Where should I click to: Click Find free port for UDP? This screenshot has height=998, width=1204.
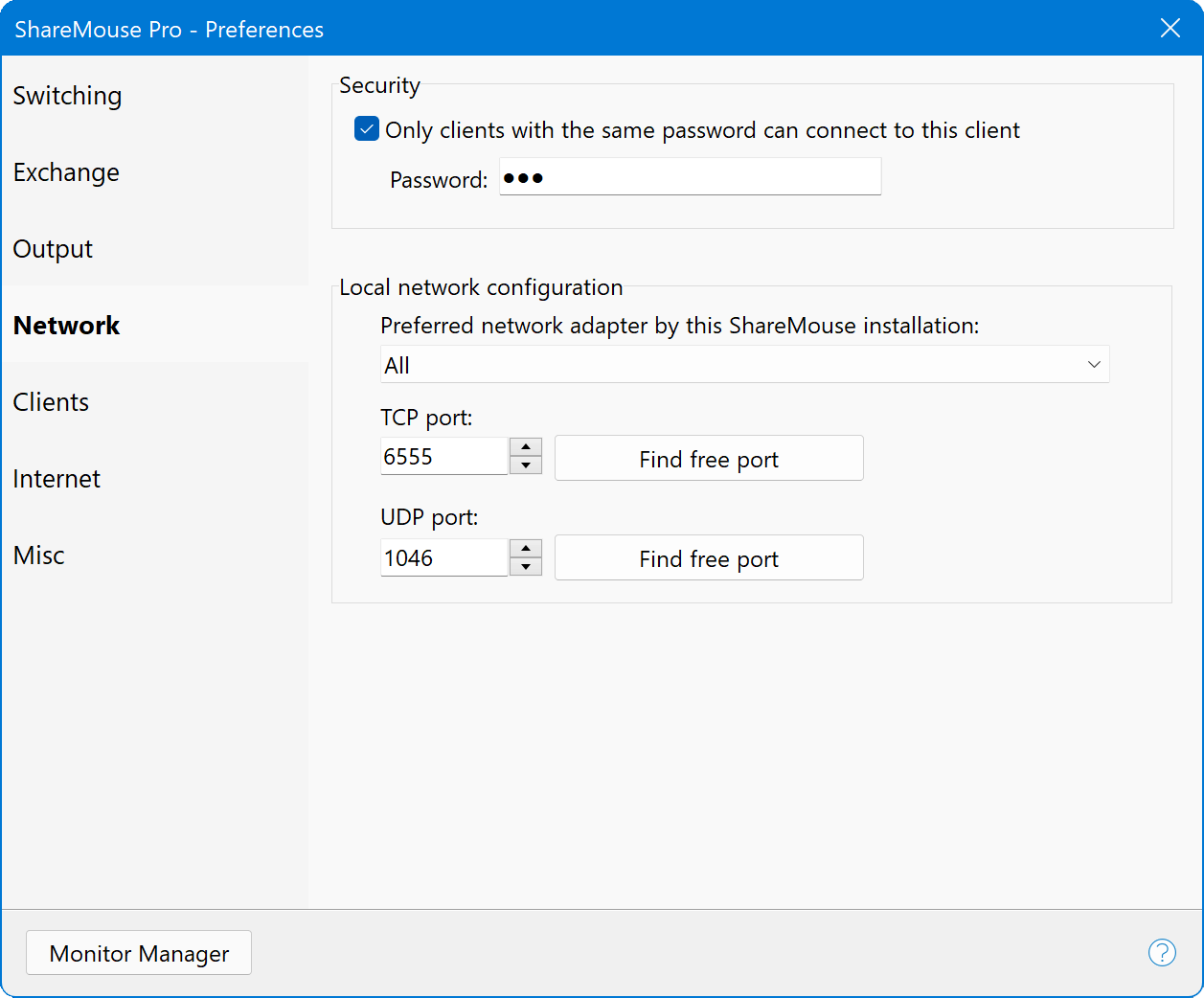point(709,558)
